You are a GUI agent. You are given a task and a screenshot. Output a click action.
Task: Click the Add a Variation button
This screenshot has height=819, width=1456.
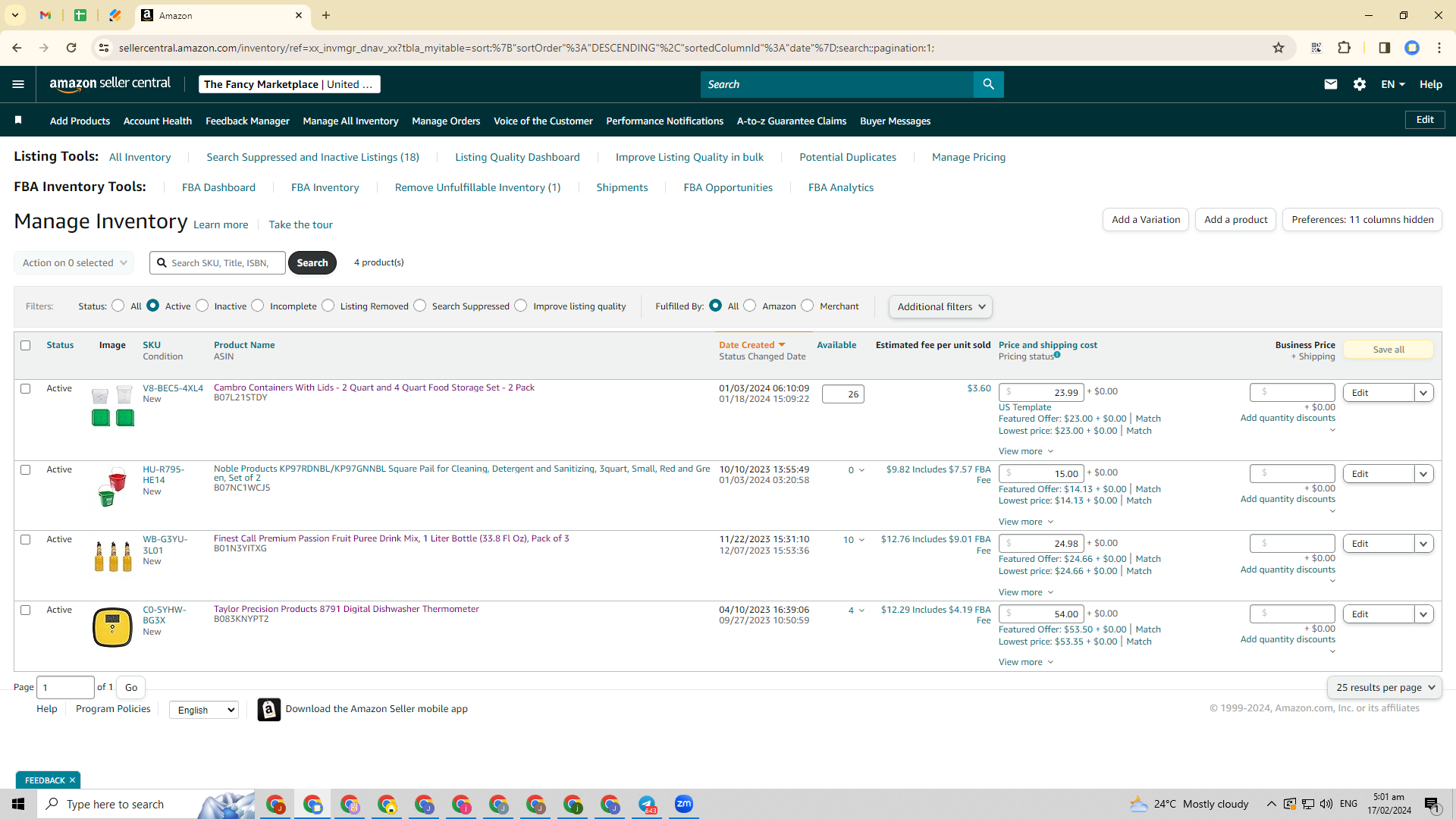coord(1146,220)
